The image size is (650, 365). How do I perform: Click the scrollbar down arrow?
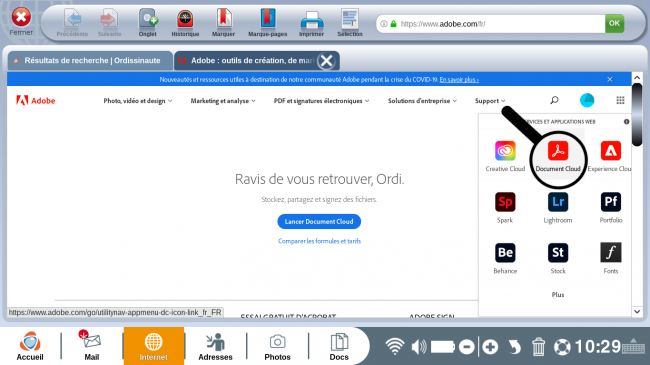637,311
